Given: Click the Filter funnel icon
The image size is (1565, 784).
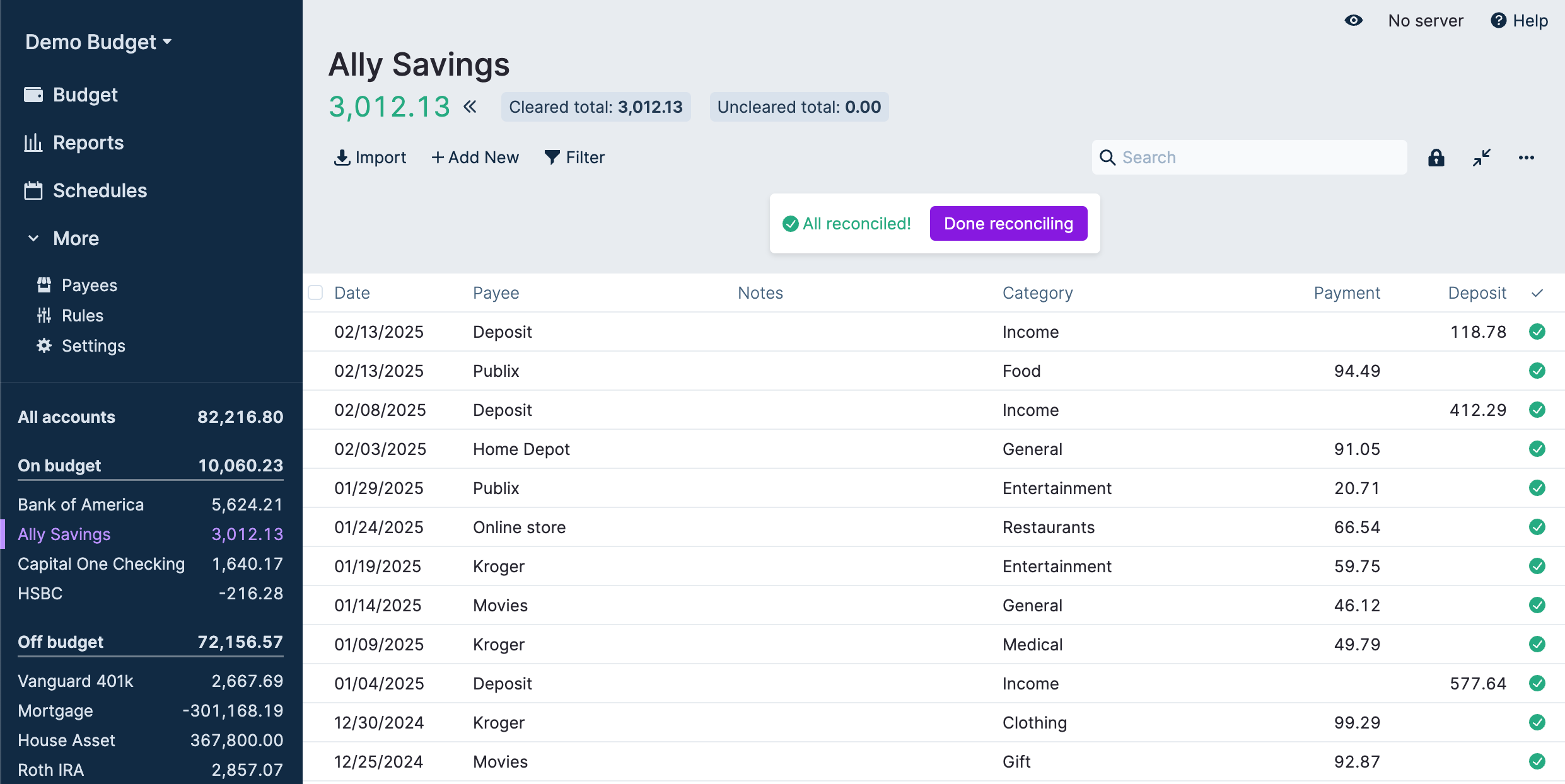Looking at the screenshot, I should tap(552, 158).
